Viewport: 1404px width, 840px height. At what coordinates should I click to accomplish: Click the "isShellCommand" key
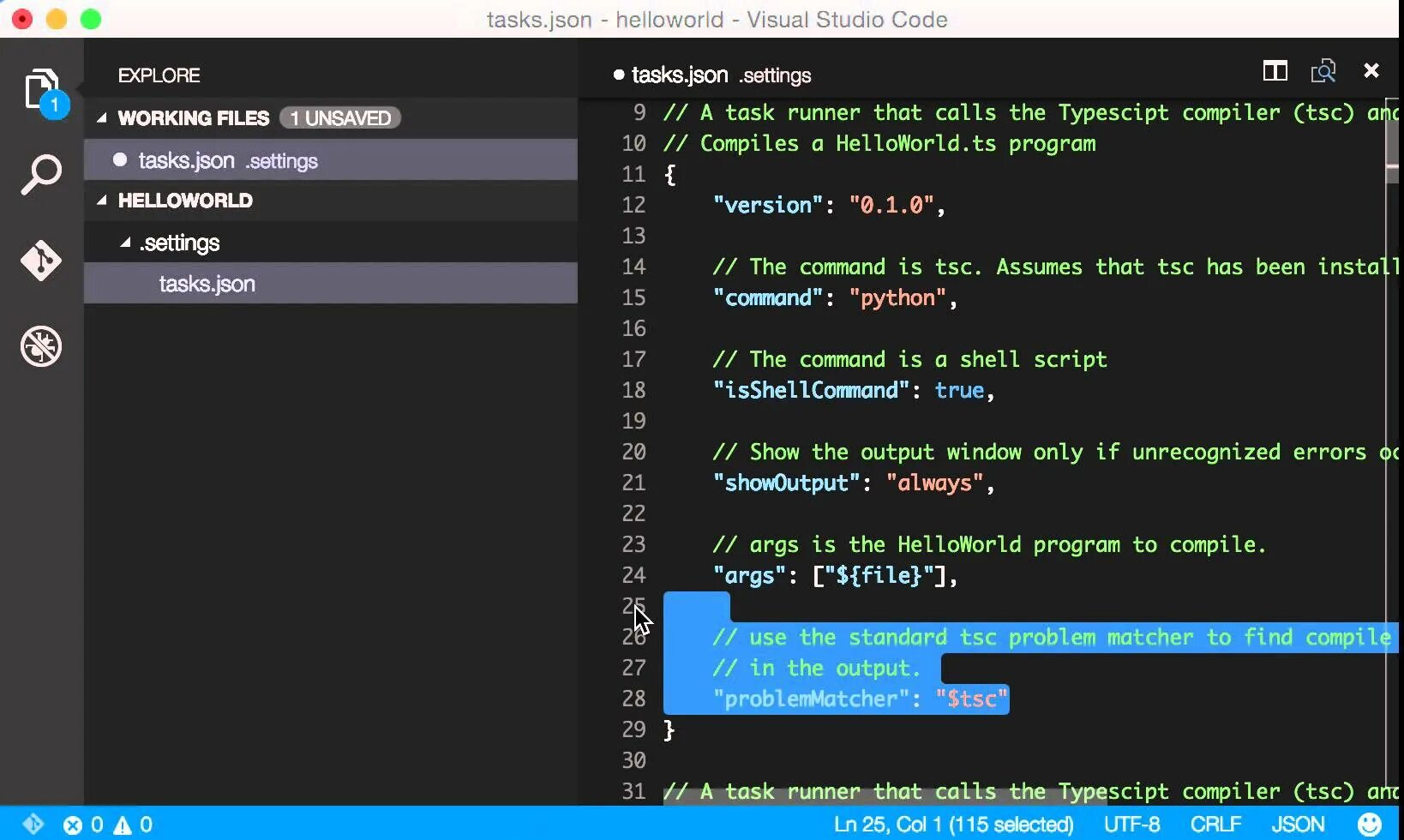[811, 390]
